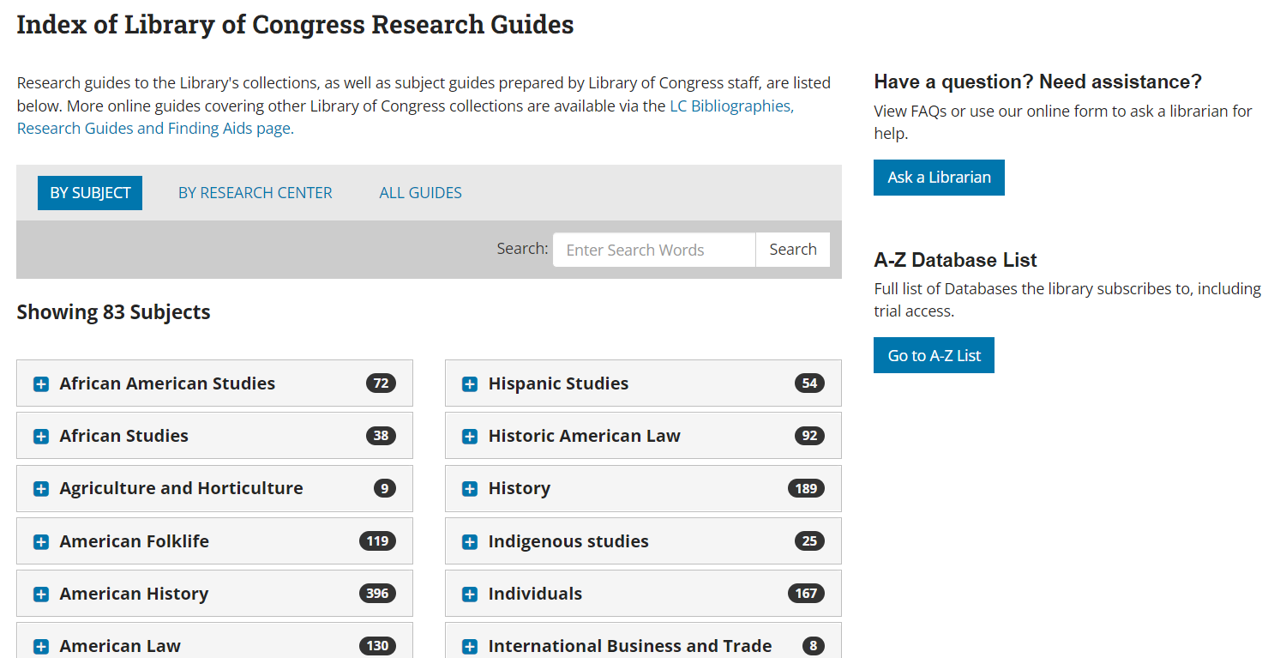Click the African American Studies title text
The height and width of the screenshot is (658, 1280).
167,384
